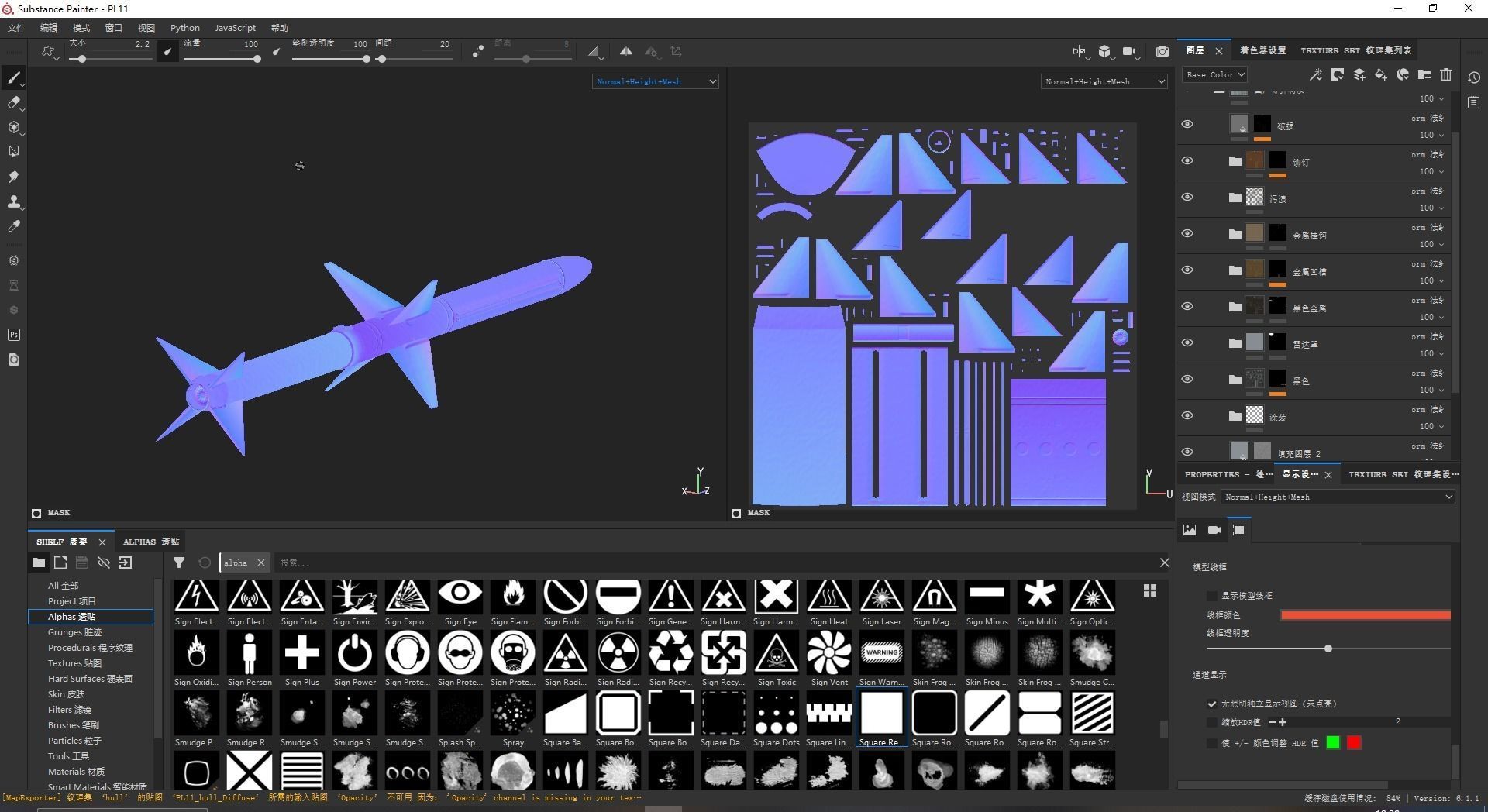
Task: Open the viewport settings tab icon
Action: pos(1239,530)
